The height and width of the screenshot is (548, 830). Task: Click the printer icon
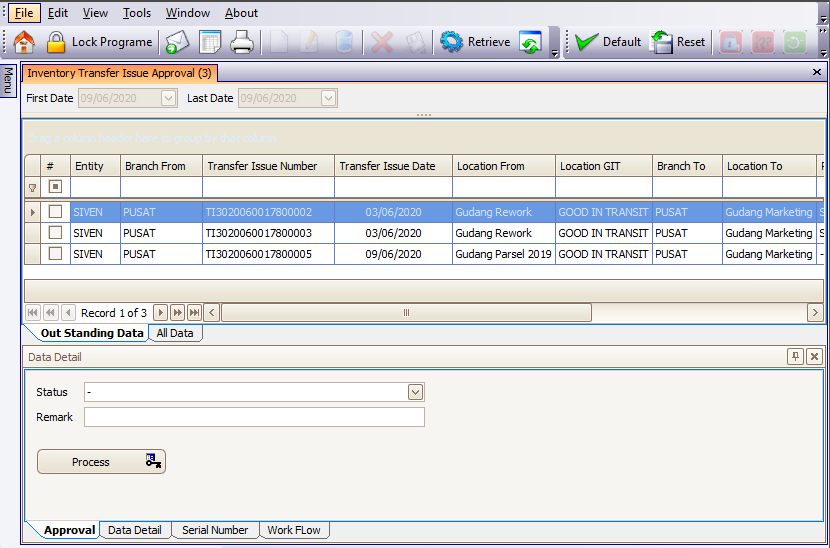[x=242, y=42]
